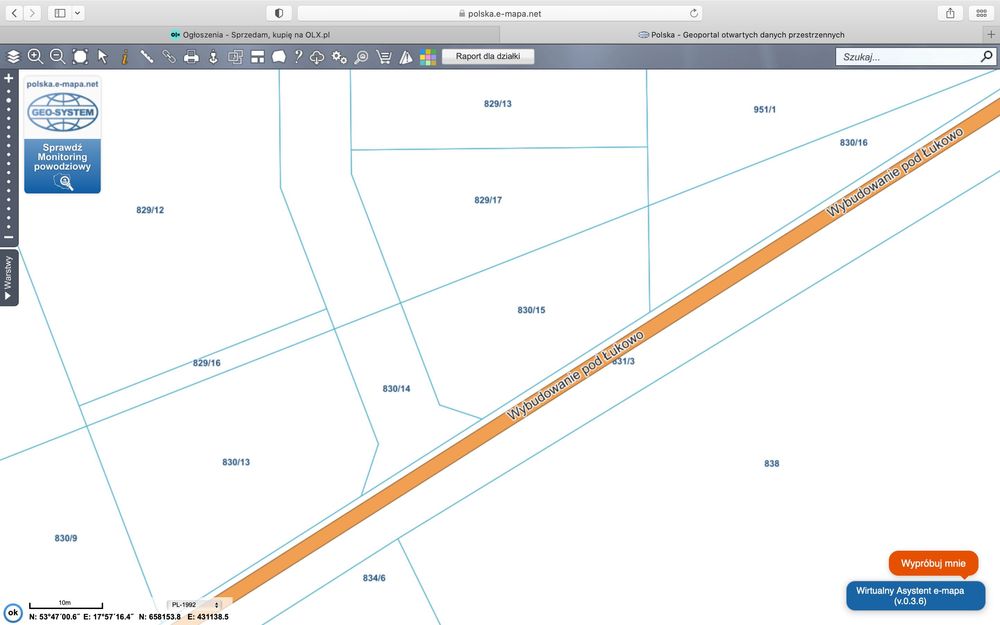Click parcel label 829/12

150,210
